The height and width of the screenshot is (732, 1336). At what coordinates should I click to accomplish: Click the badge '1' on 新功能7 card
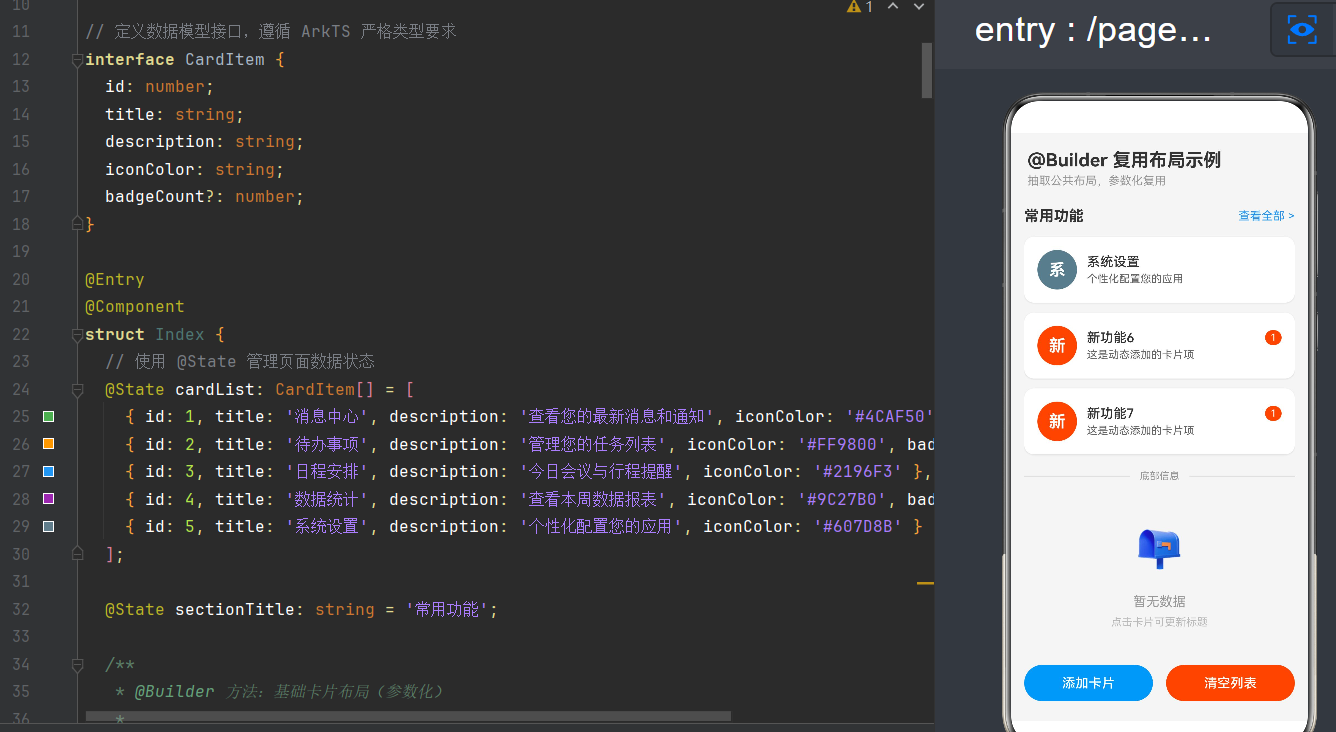(x=1273, y=414)
